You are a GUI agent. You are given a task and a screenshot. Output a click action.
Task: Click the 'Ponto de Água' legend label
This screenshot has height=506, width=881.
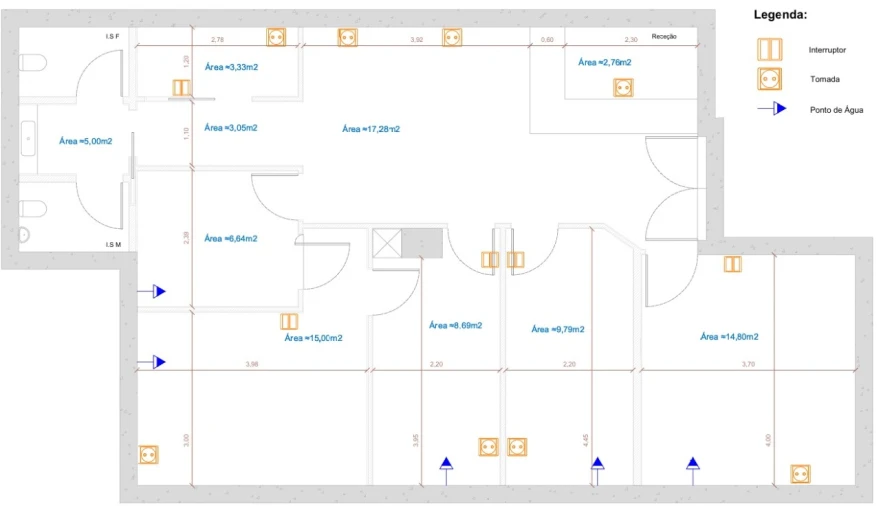coord(836,110)
